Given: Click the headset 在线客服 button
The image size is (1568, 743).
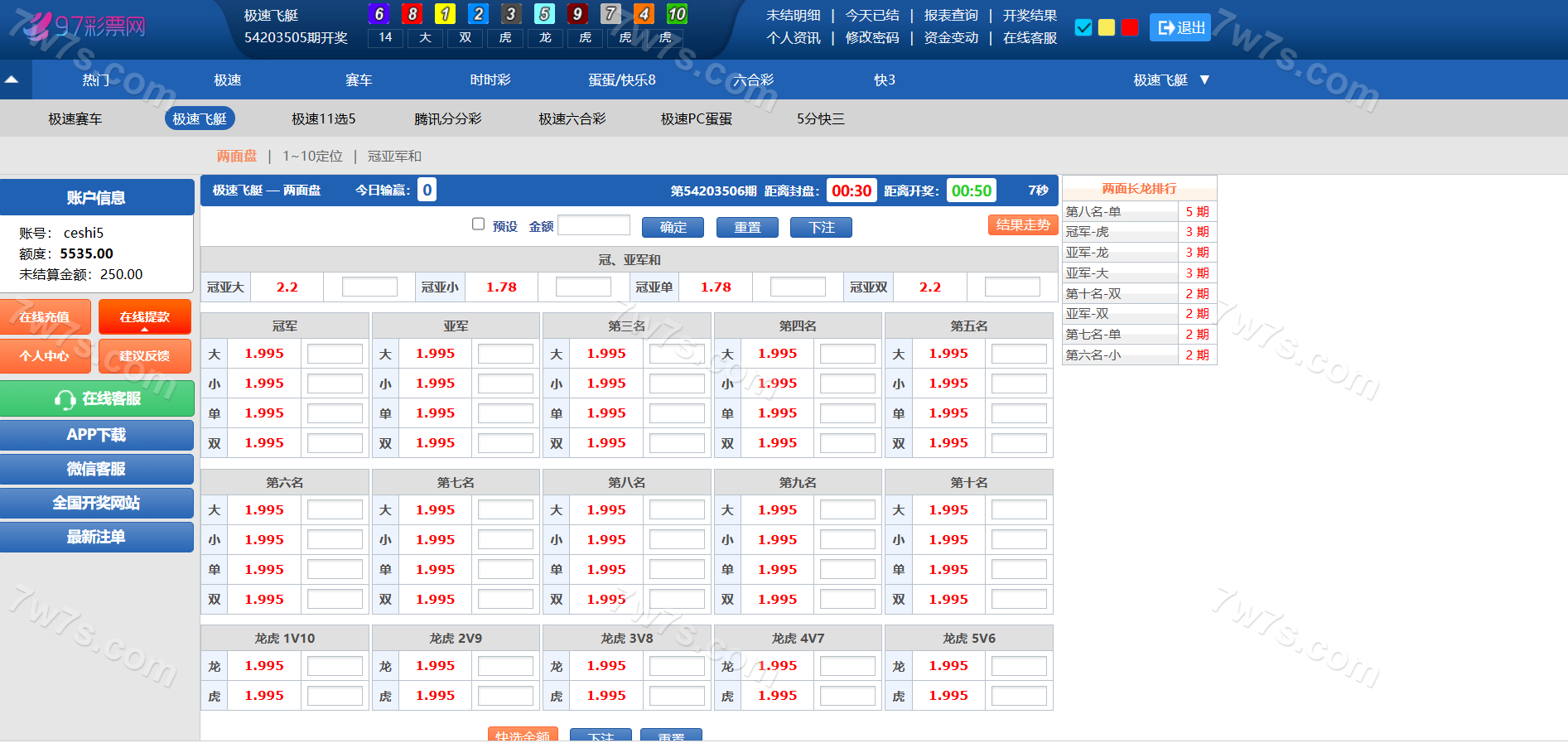Looking at the screenshot, I should [x=97, y=398].
